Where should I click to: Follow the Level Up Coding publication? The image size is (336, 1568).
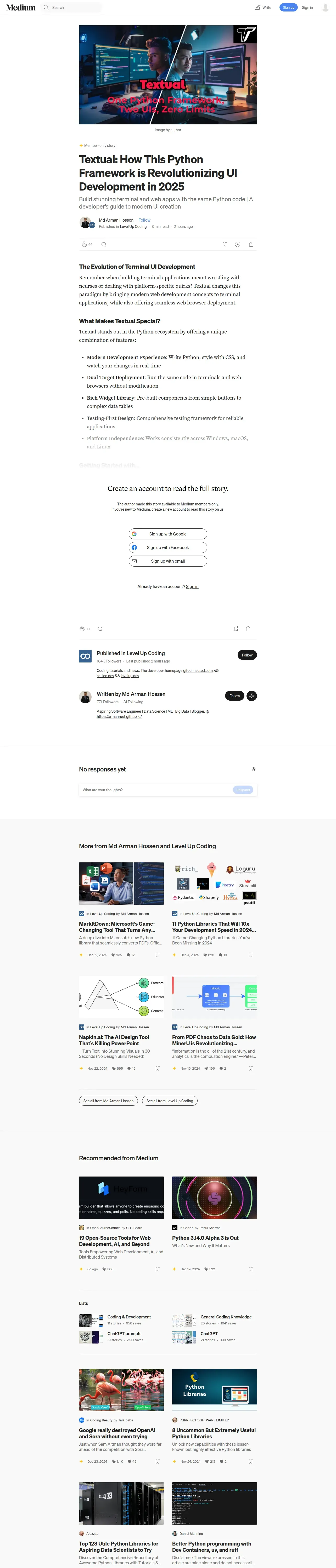tap(247, 655)
